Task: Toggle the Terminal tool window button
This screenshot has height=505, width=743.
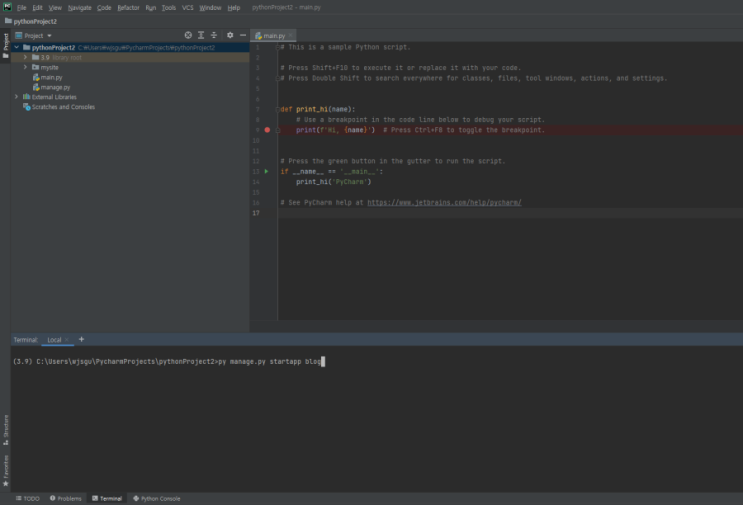Action: pos(107,498)
